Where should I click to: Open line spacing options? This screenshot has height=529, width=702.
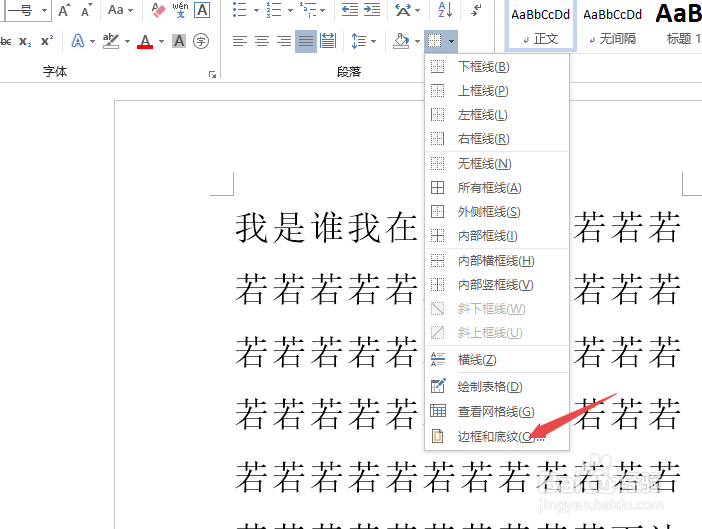pos(364,42)
